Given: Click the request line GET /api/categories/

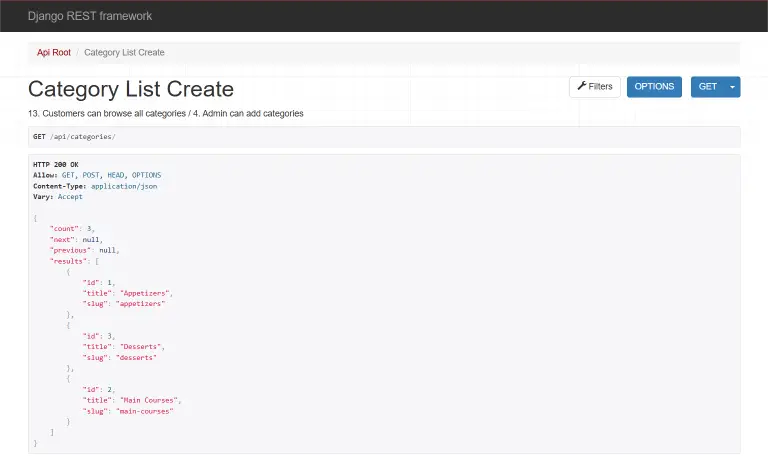Looking at the screenshot, I should [x=74, y=137].
